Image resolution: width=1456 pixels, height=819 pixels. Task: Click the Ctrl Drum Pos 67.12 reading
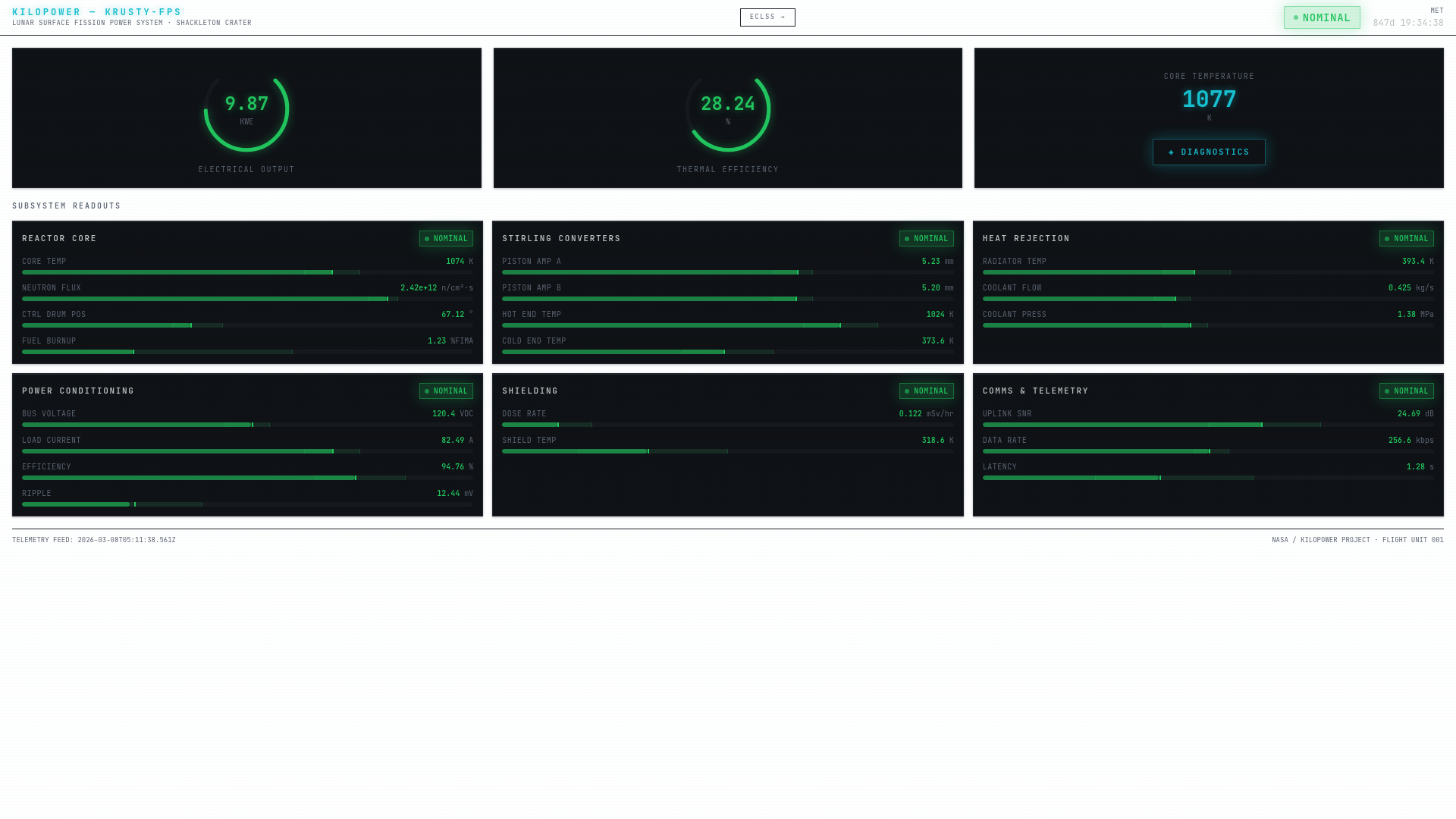point(457,315)
